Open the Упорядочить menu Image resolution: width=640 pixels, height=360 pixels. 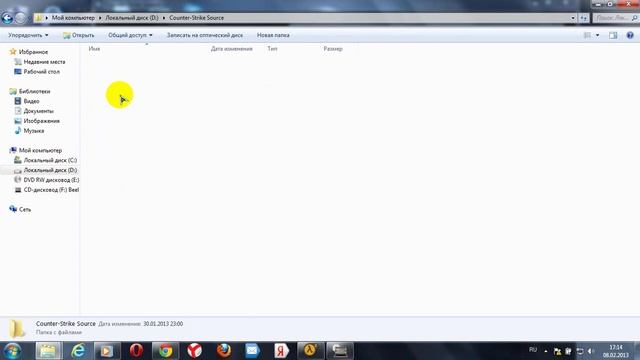[x=28, y=35]
